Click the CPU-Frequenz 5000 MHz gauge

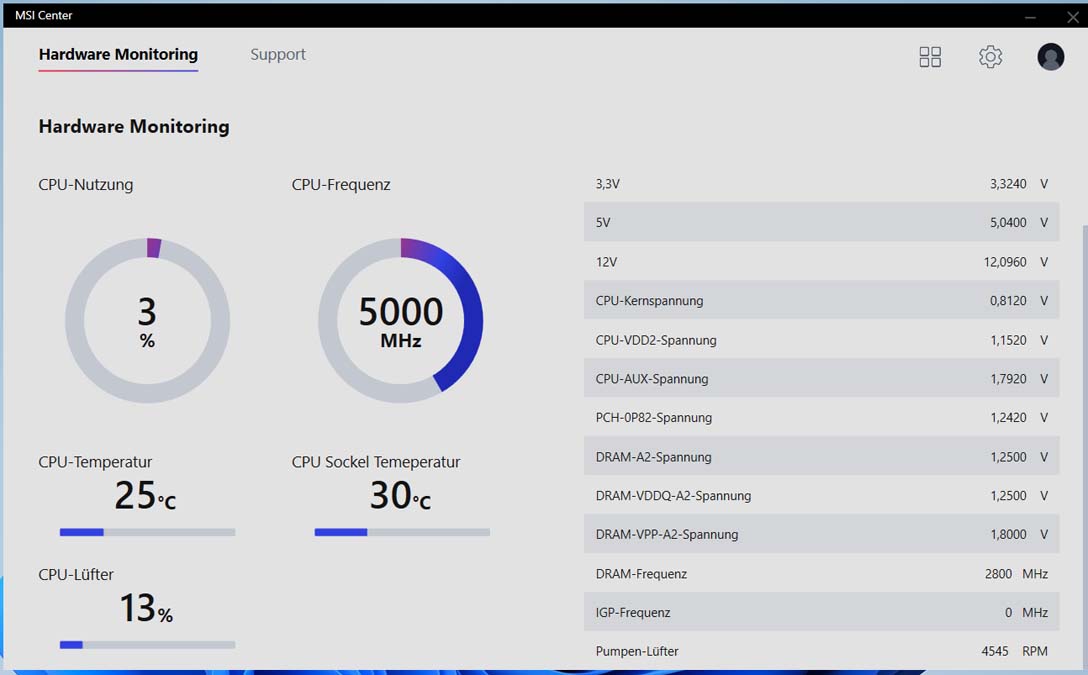[400, 321]
